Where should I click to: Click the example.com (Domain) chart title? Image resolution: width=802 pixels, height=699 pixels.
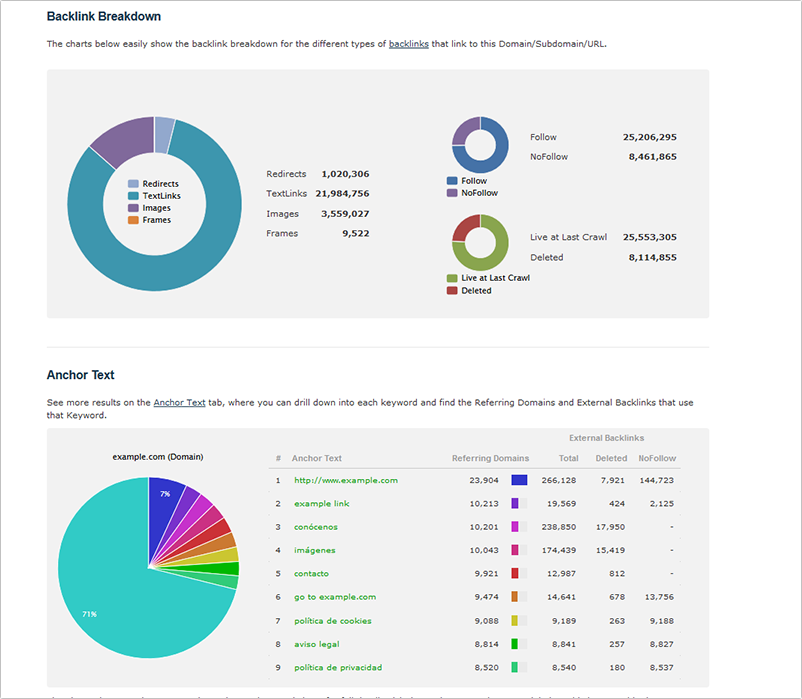click(158, 457)
